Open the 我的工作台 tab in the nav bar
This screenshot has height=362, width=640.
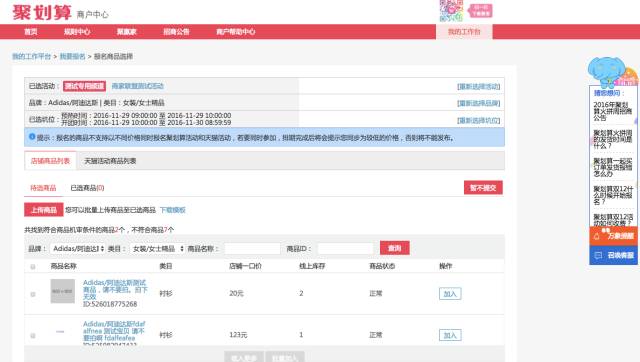coord(464,32)
